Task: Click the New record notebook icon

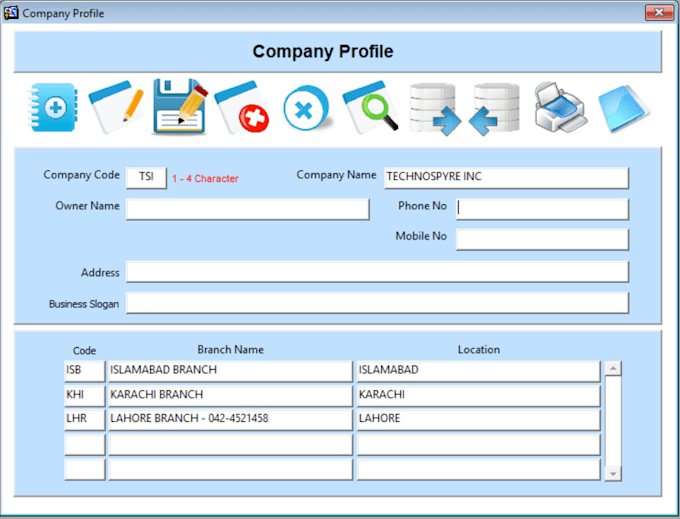Action: point(53,108)
